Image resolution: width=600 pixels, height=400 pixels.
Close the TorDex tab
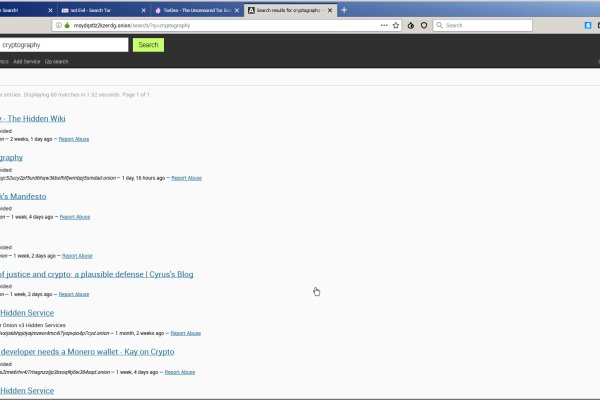tap(237, 9)
